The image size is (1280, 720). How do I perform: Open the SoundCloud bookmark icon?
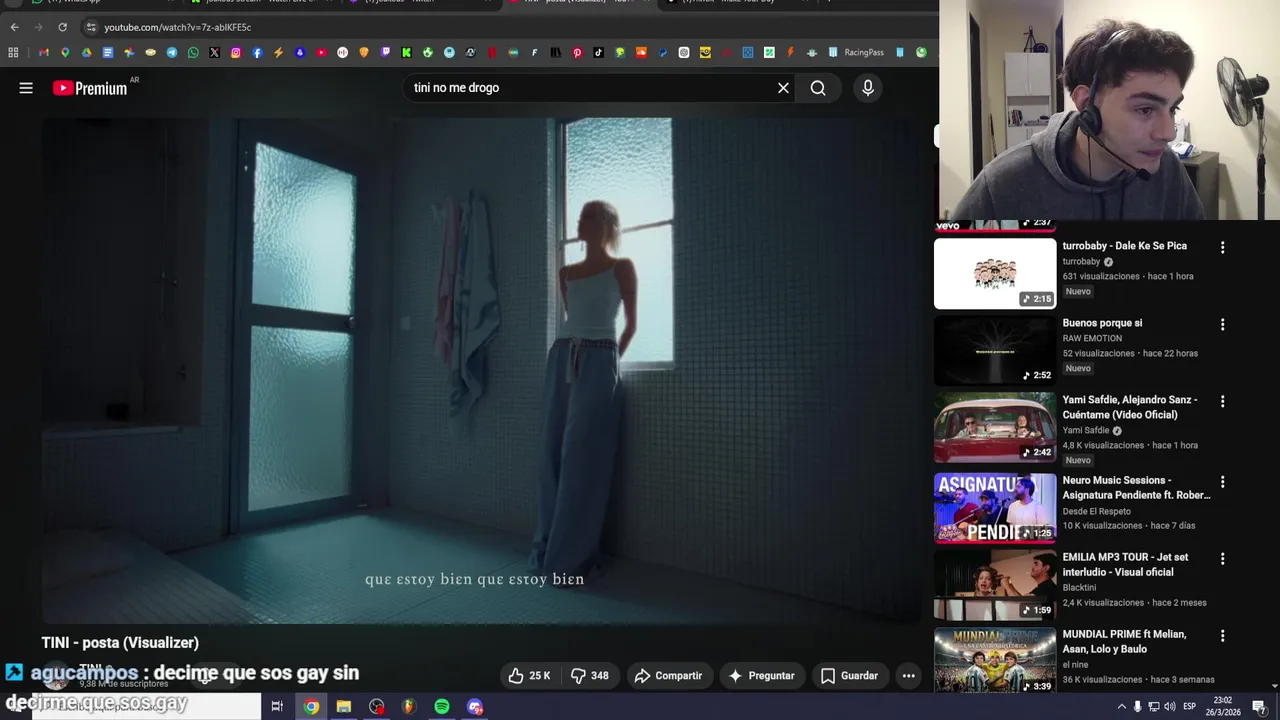pyautogui.click(x=641, y=52)
